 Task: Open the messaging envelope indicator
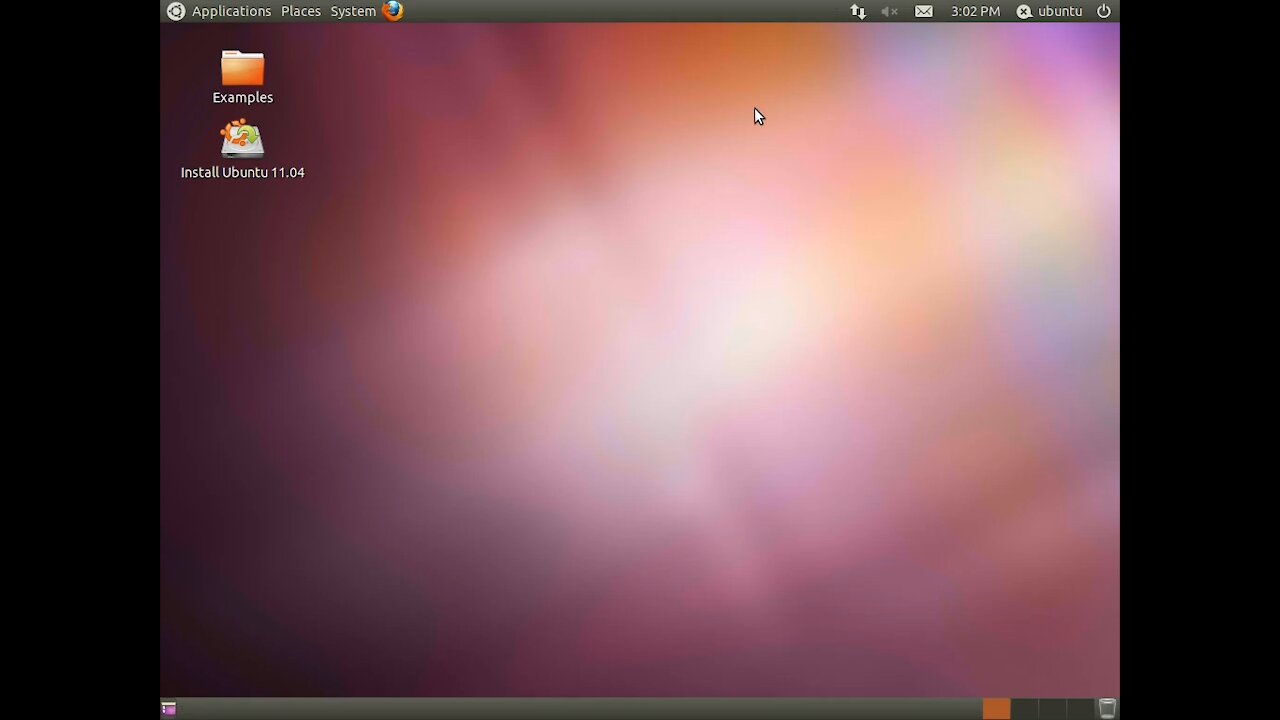tap(924, 11)
